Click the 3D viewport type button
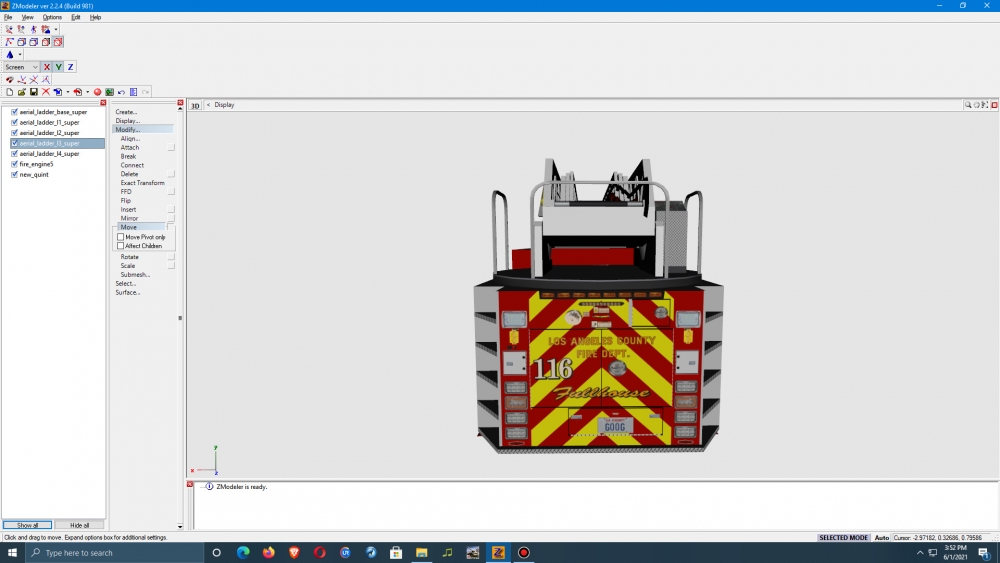The image size is (1000, 563). (x=195, y=105)
